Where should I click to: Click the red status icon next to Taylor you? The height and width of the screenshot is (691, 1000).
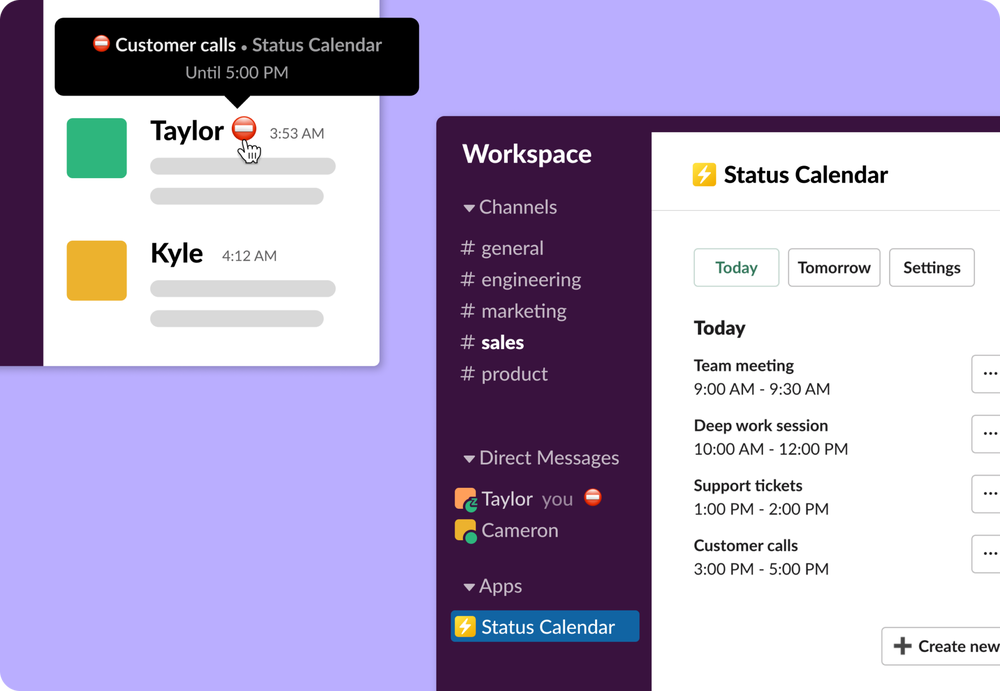[593, 497]
